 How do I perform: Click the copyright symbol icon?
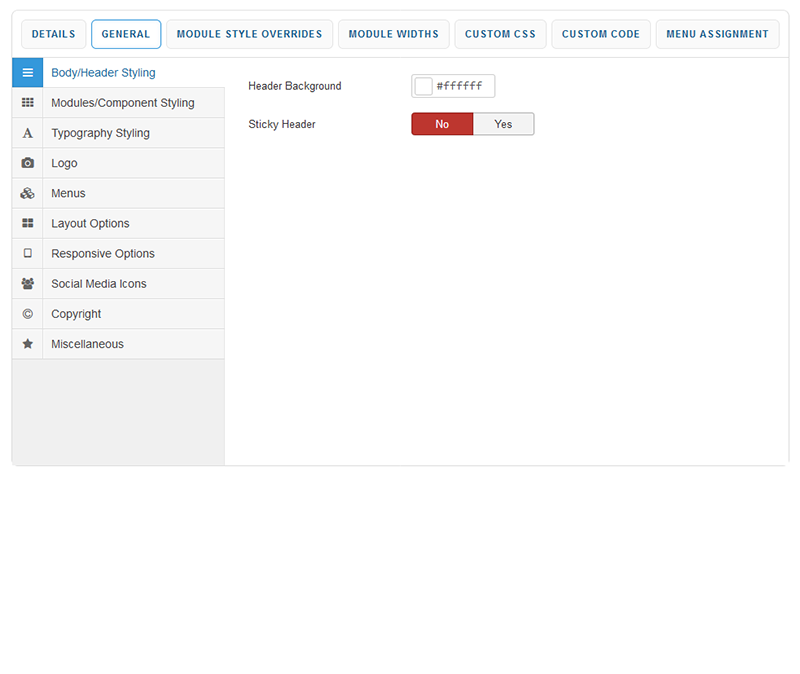[x=28, y=313]
